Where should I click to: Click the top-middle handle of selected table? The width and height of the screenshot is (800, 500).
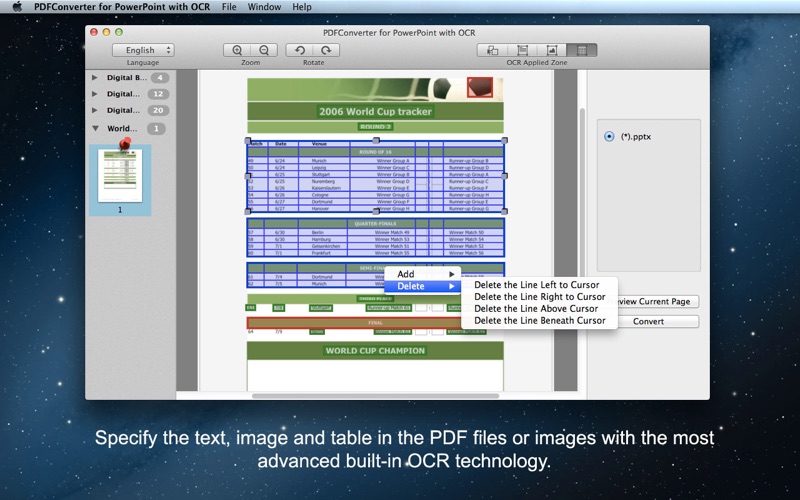click(377, 140)
